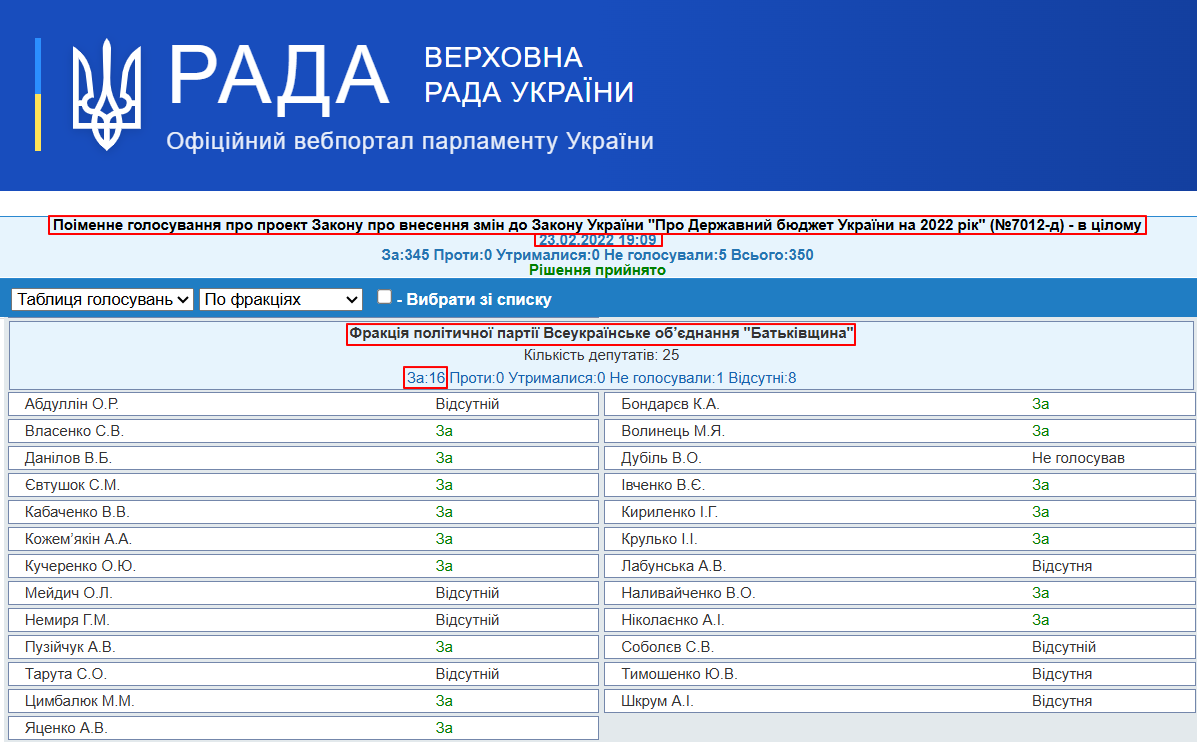The image size is (1197, 742).
Task: Select deputy row Яценко А.В.
Action: (303, 728)
